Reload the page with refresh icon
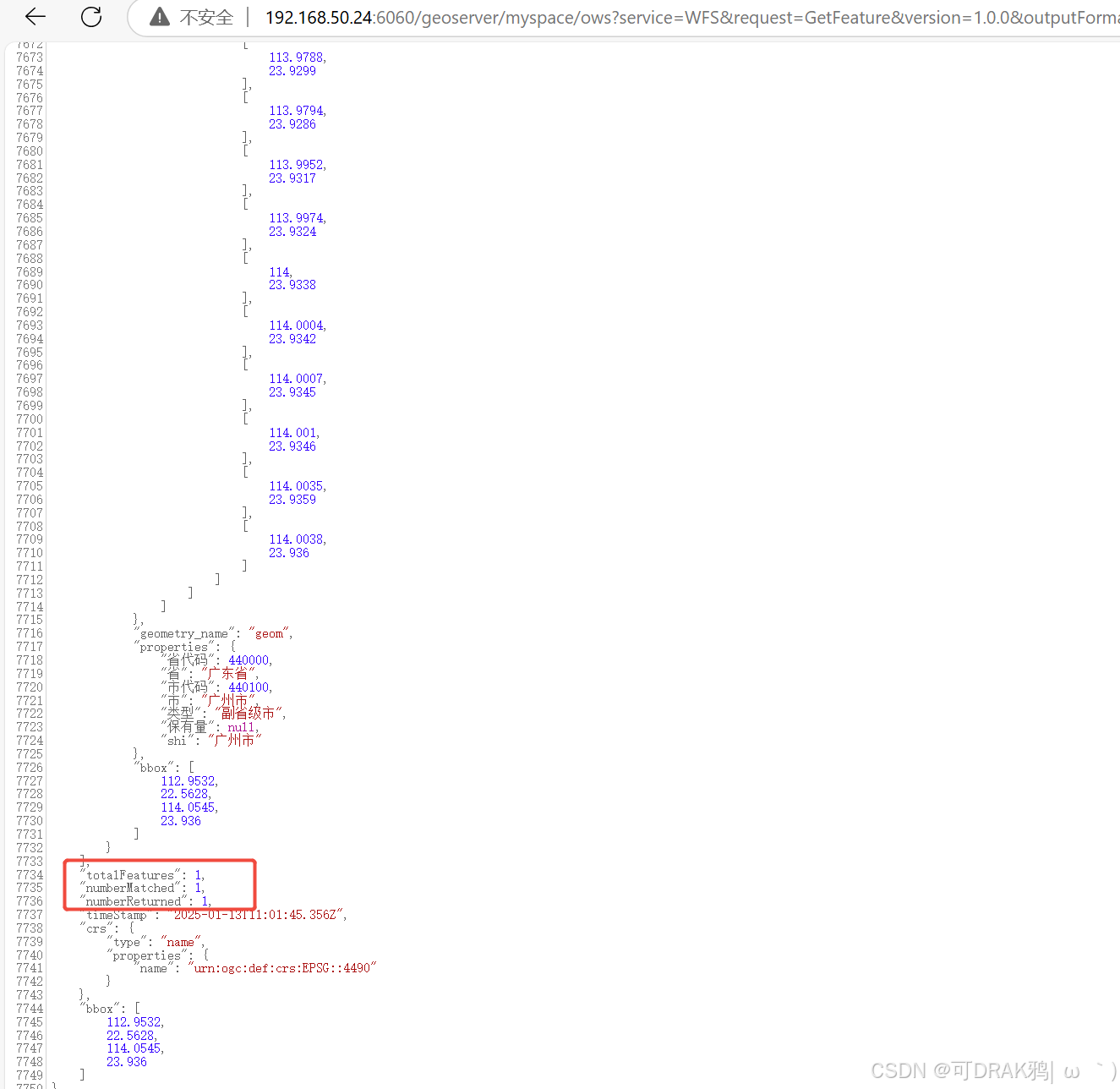Screen dimensions: 1120x1089 [91, 16]
